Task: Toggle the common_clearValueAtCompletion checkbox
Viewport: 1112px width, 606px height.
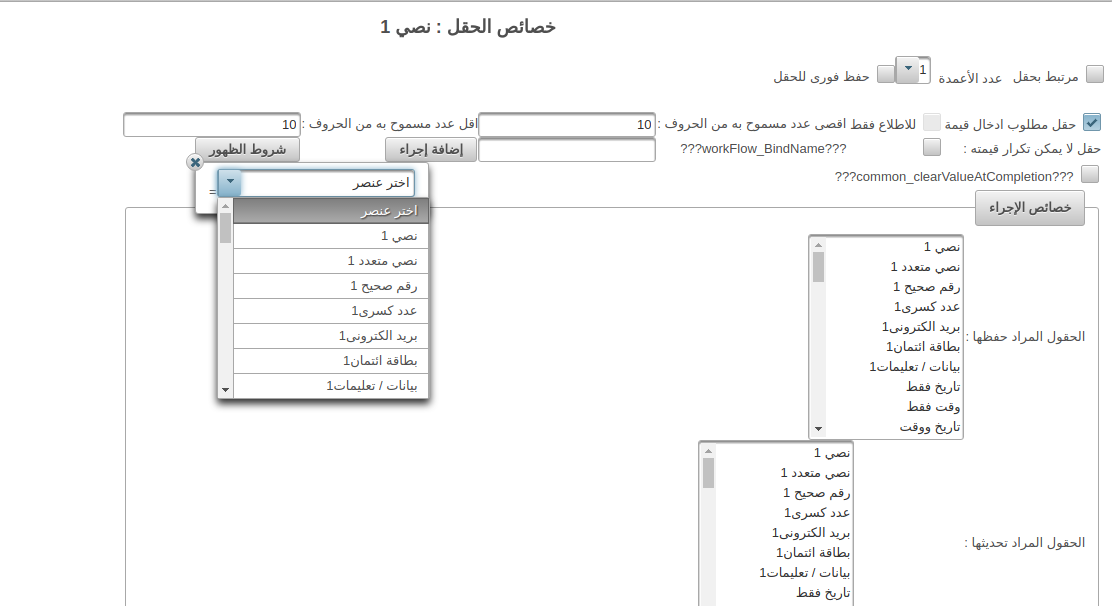Action: [x=1090, y=174]
